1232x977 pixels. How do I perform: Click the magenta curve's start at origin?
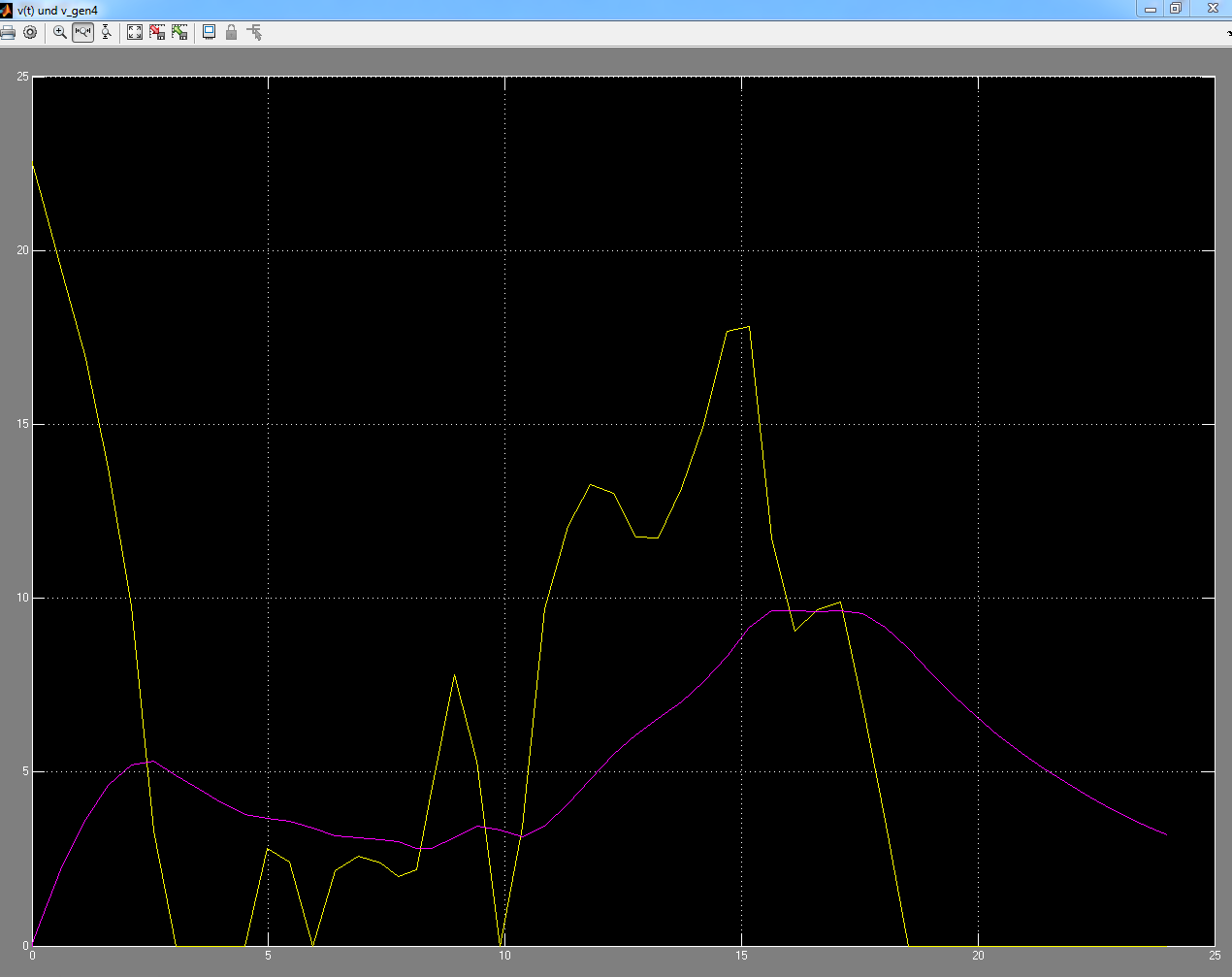click(34, 942)
